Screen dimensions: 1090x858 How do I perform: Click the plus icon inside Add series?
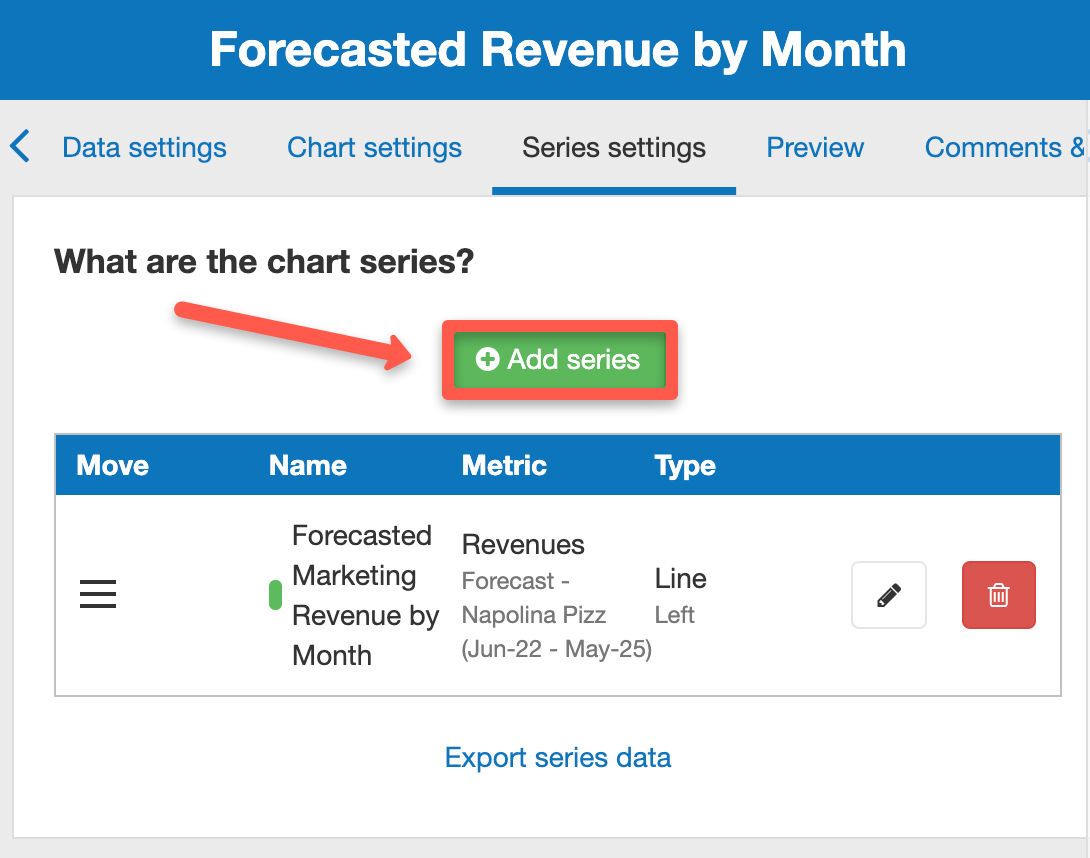(487, 359)
